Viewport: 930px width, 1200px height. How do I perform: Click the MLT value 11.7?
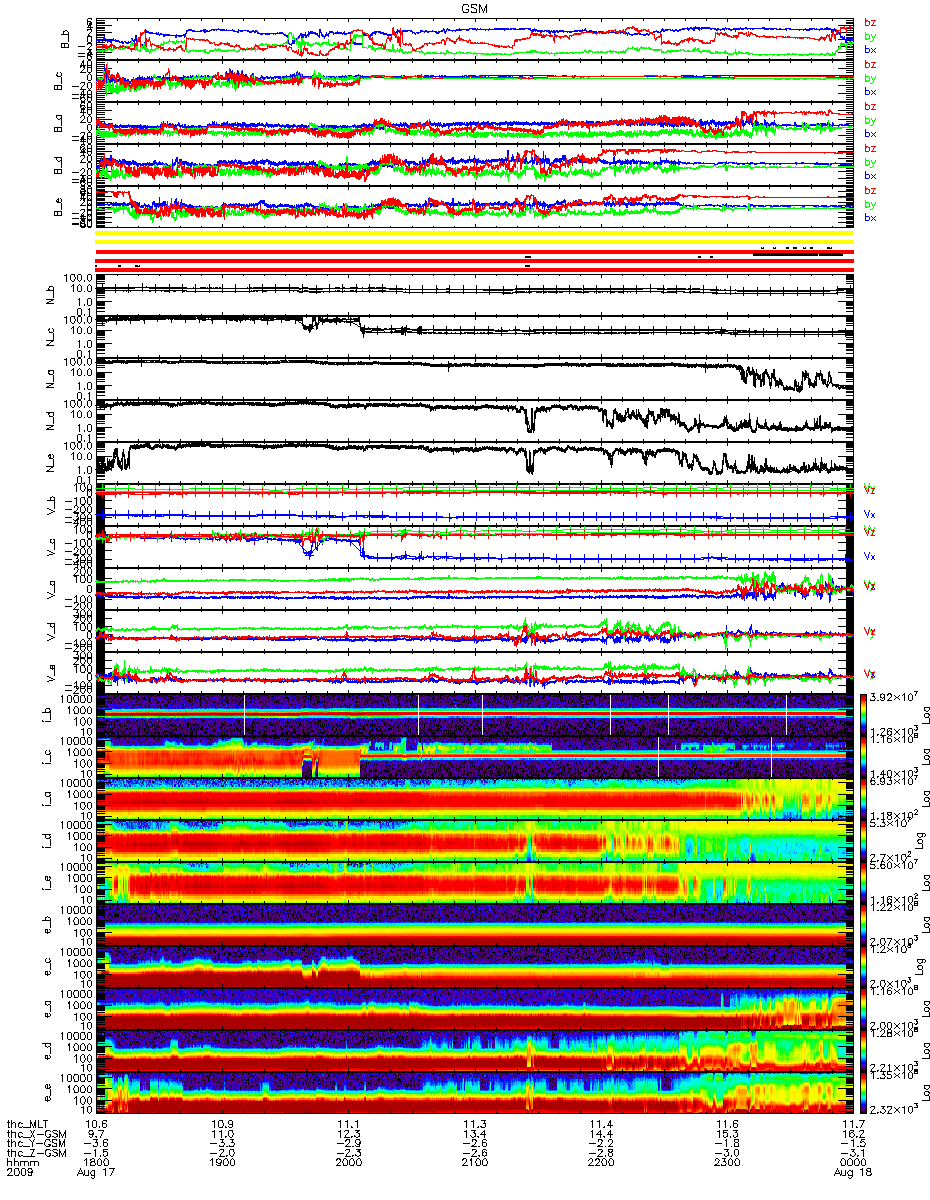(853, 1125)
